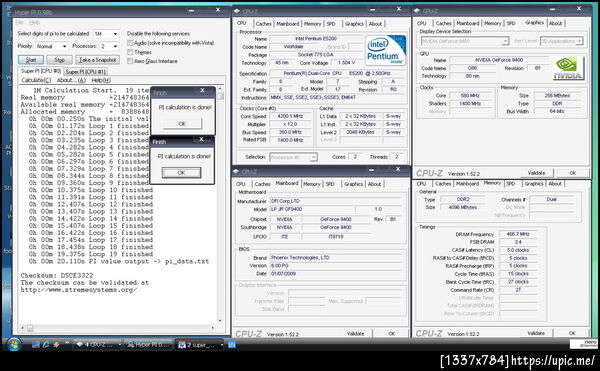This screenshot has width=600, height=371.
Task: Click the Stop button in Hyper PI
Action: pyautogui.click(x=59, y=60)
